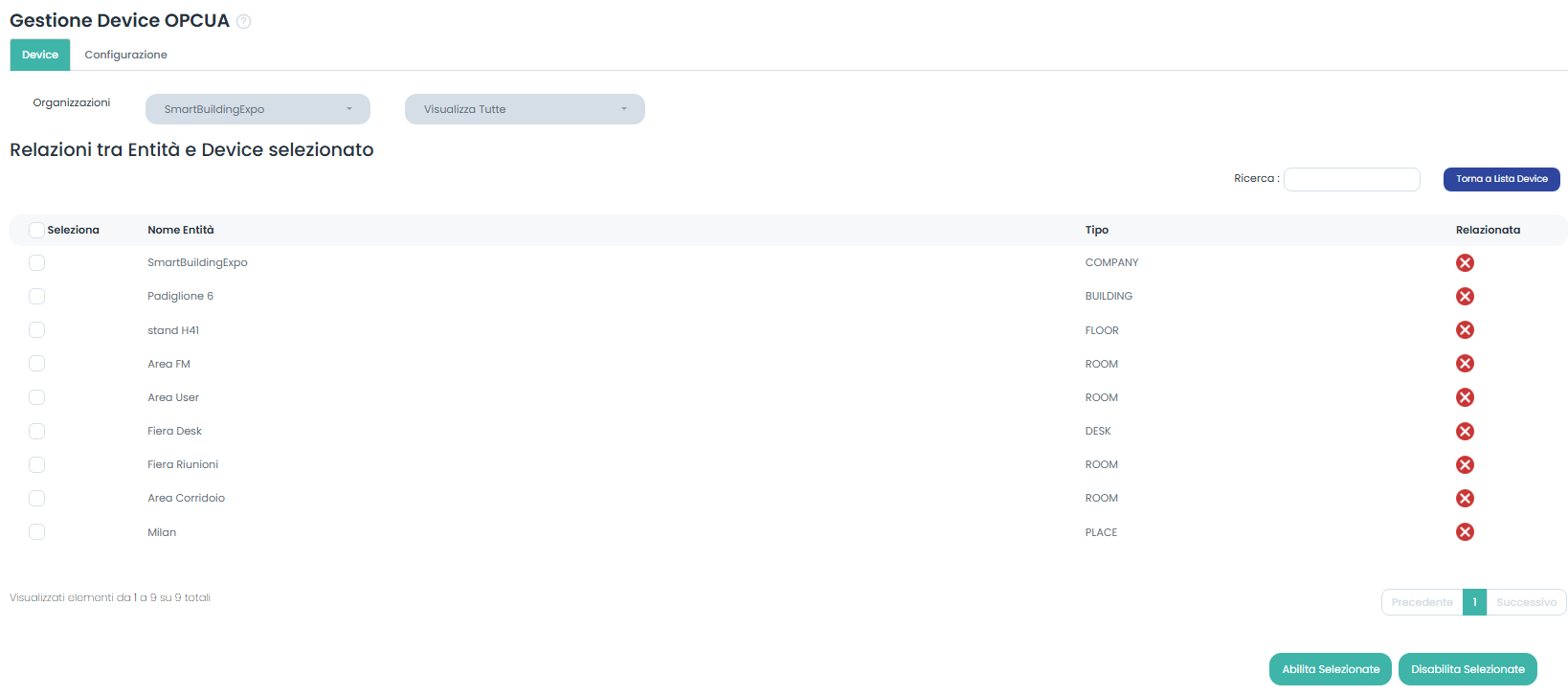Viewport: 1568px width, 695px height.
Task: Select the Device tab
Action: tap(40, 55)
